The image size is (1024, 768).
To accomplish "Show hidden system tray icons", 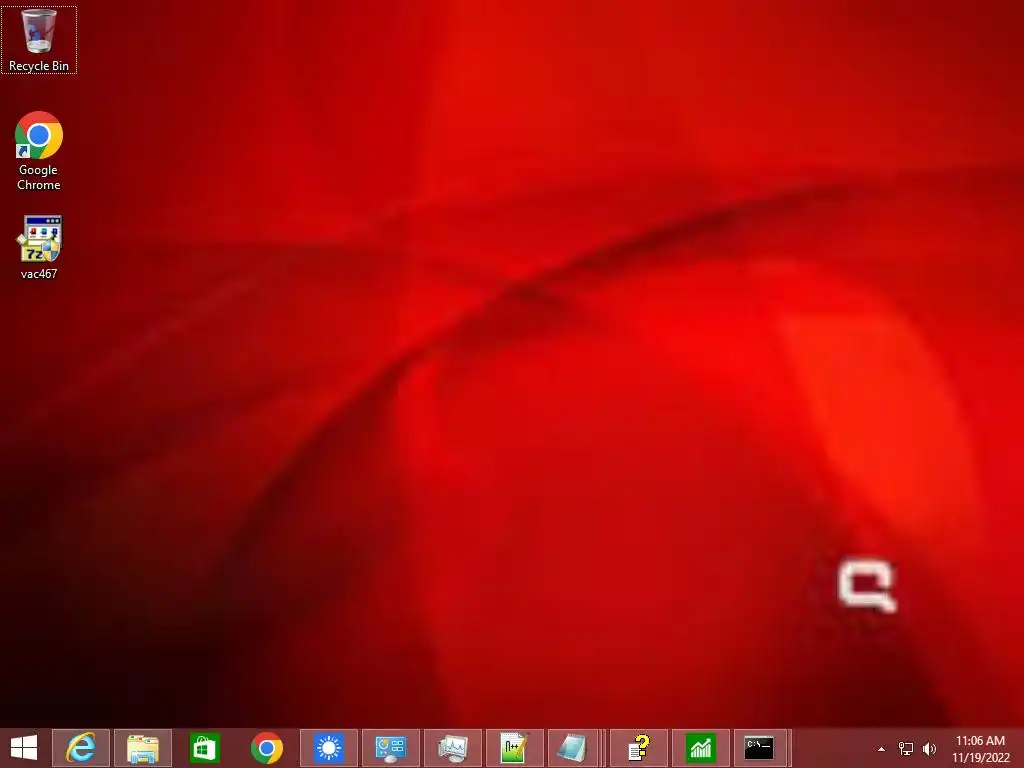I will 882,749.
